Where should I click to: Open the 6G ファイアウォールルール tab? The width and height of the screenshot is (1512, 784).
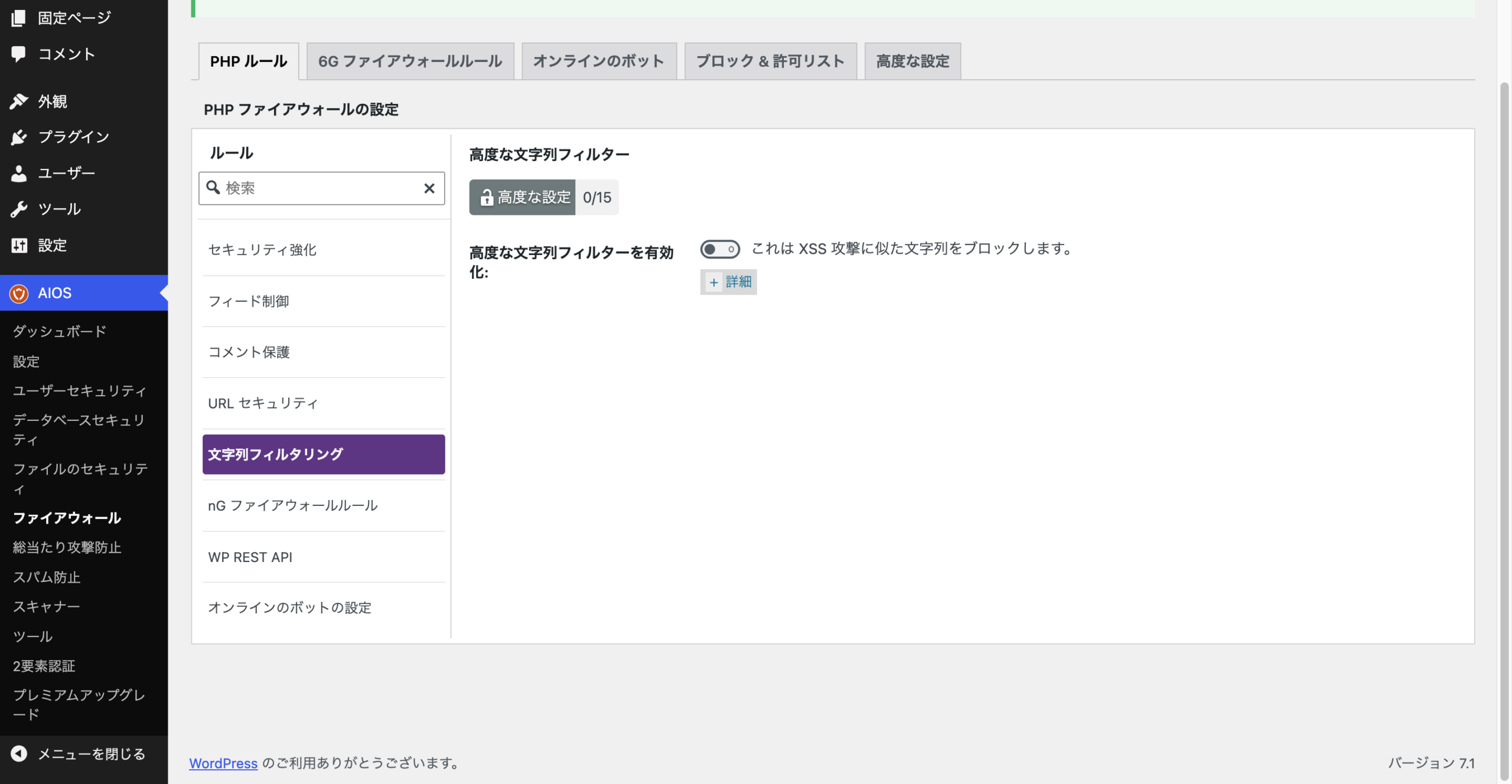click(x=410, y=61)
